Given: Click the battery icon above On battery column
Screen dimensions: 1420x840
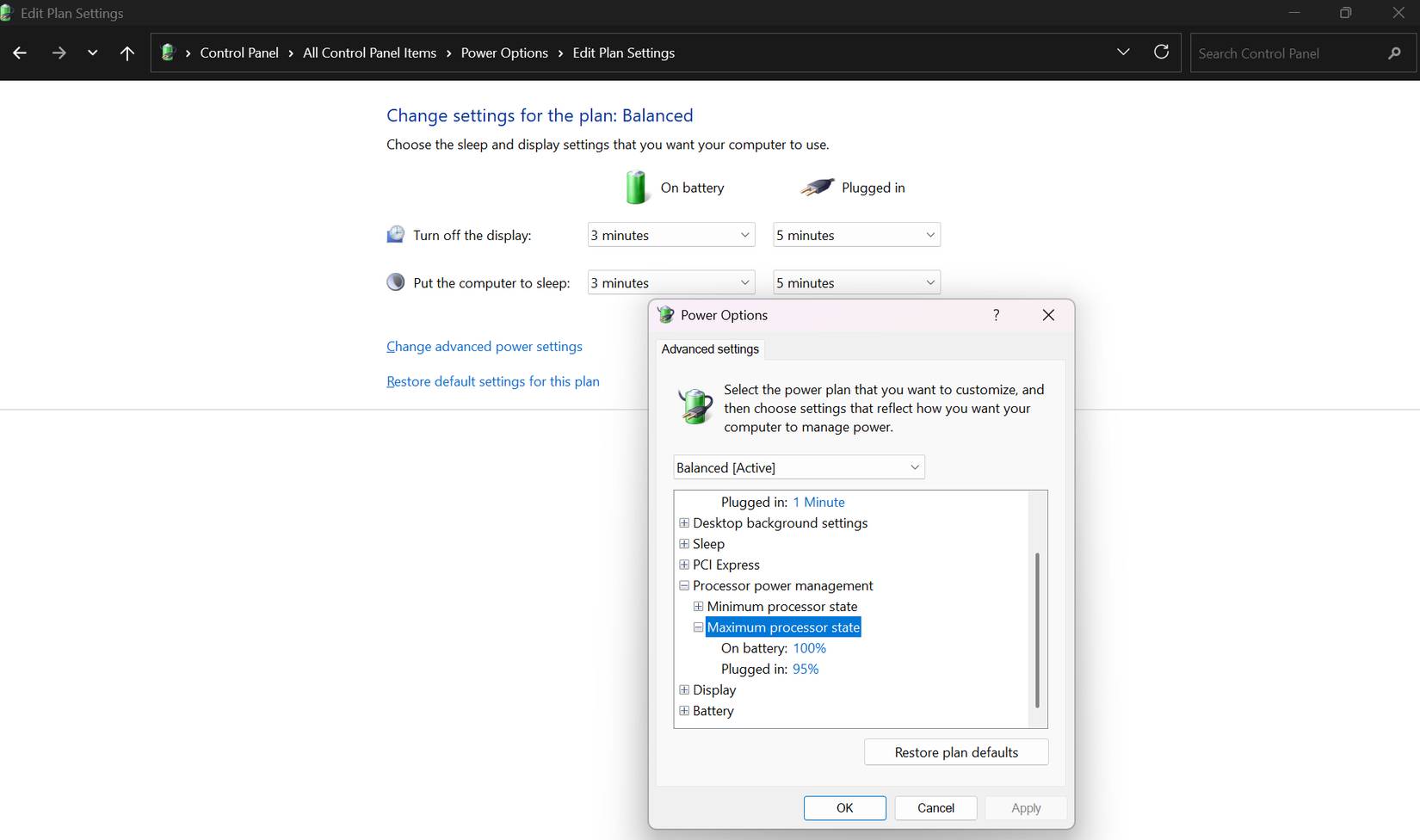Looking at the screenshot, I should tap(637, 187).
